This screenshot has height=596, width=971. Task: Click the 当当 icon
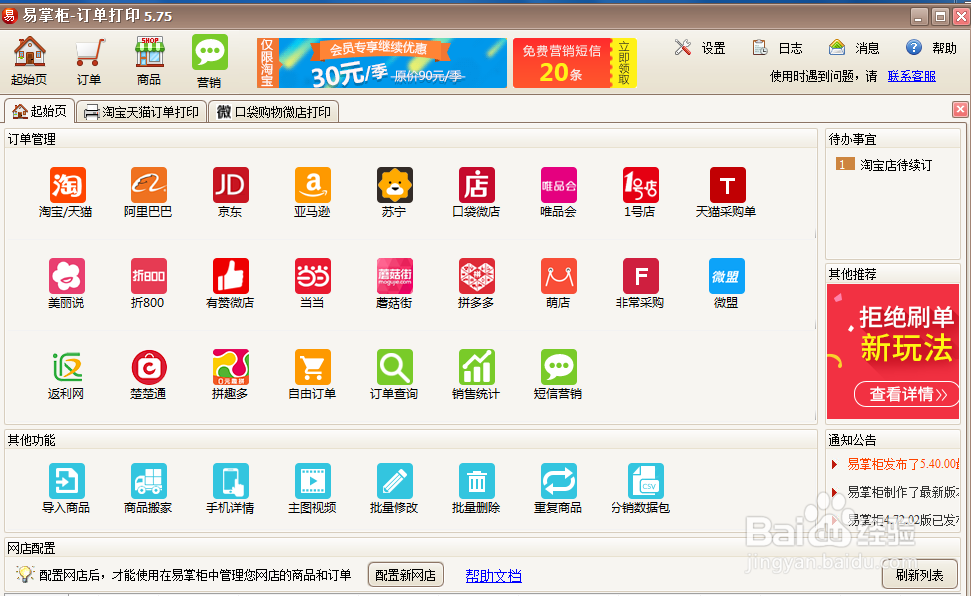click(x=313, y=276)
